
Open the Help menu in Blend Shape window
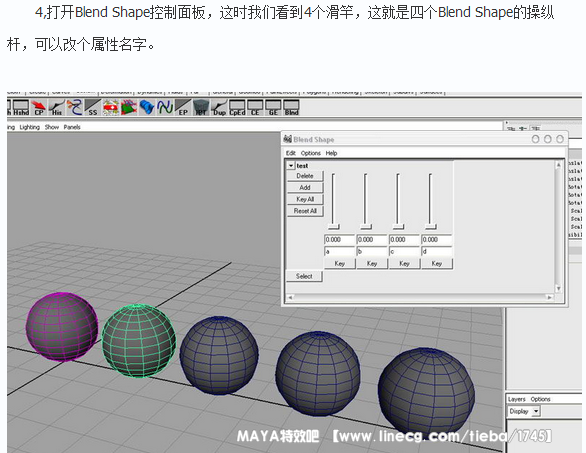coord(331,153)
